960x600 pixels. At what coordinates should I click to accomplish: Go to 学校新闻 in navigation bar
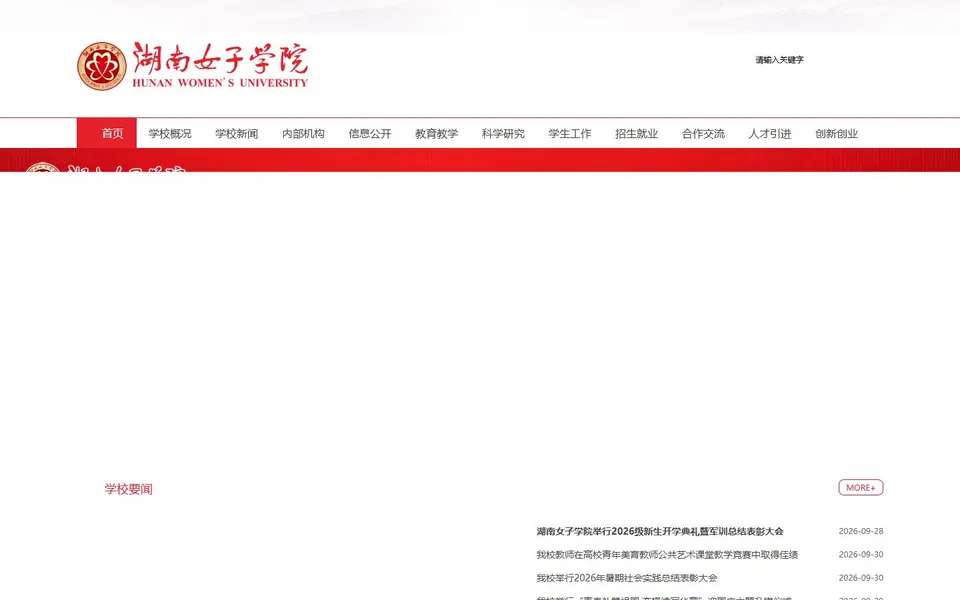pos(236,133)
